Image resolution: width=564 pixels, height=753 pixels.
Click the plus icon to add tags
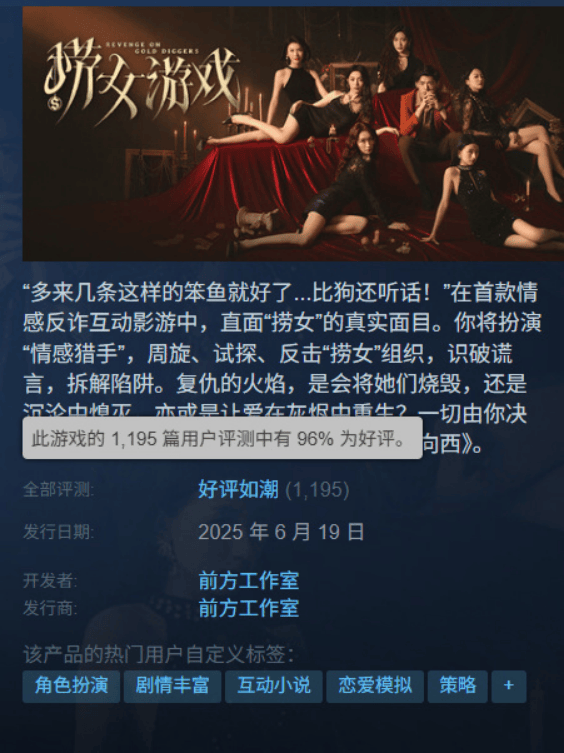[x=509, y=686]
